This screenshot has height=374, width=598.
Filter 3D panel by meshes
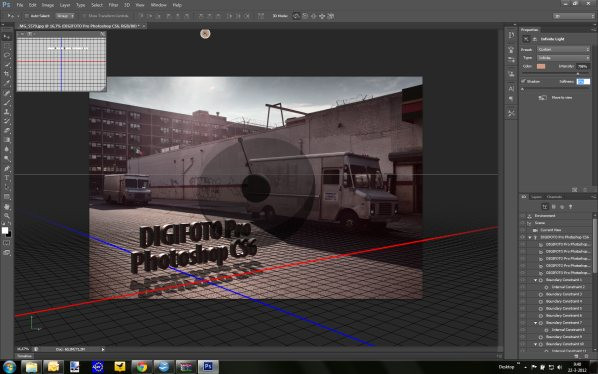pos(553,207)
